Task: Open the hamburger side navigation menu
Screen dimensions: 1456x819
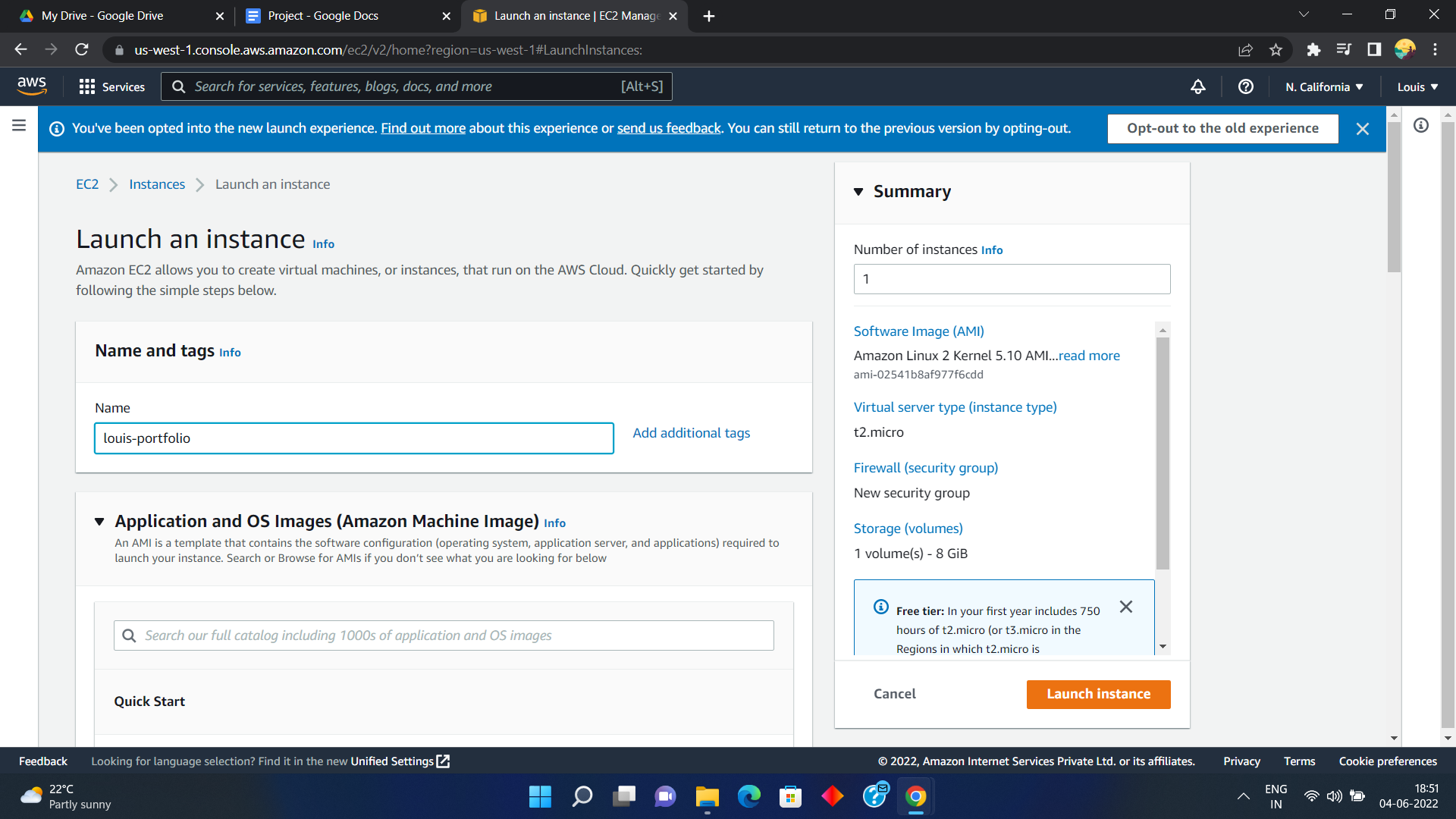Action: click(x=19, y=126)
